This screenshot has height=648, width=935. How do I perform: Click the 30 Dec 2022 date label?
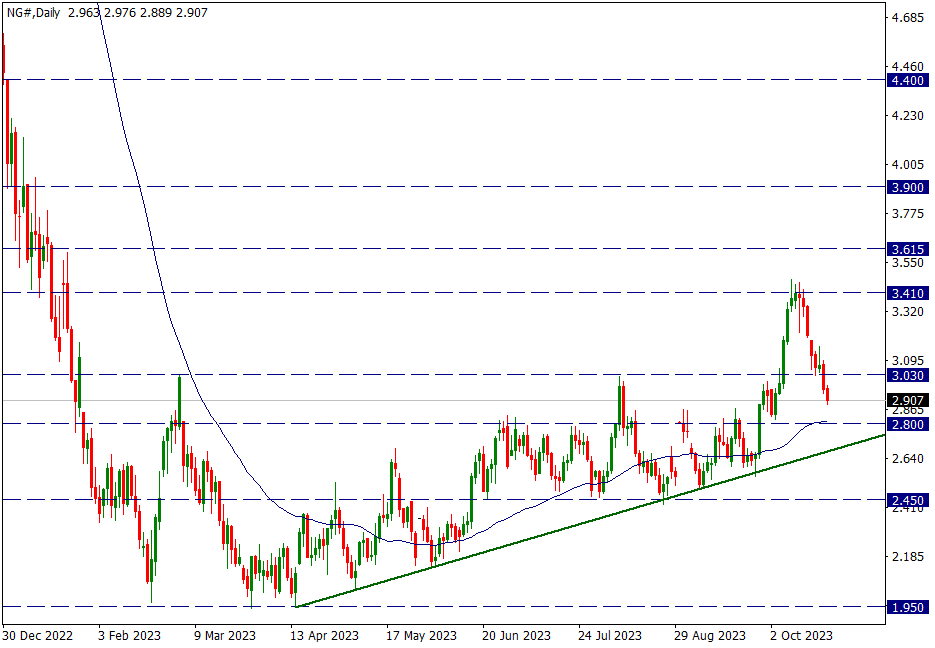tap(38, 635)
